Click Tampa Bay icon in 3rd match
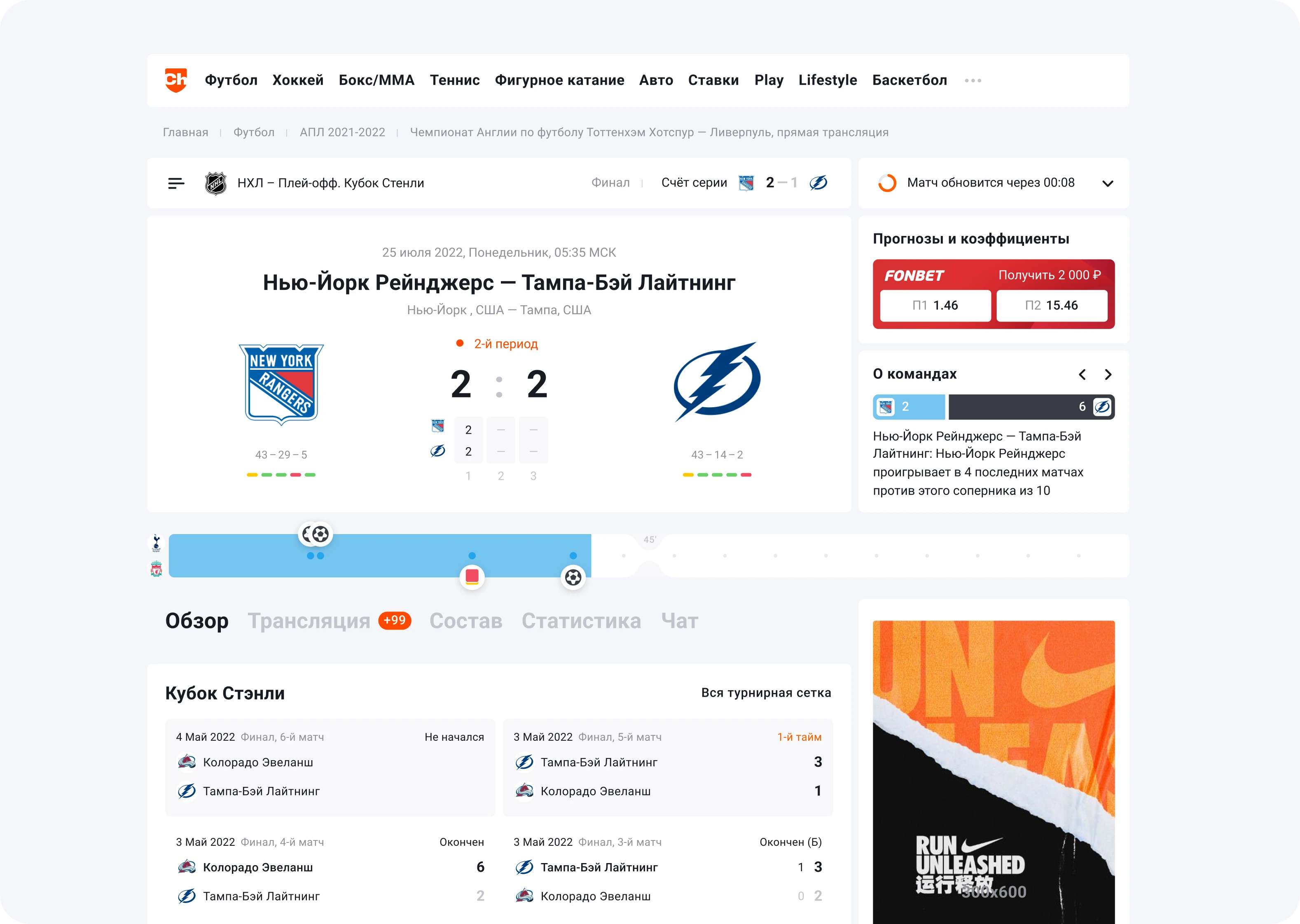The width and height of the screenshot is (1300, 924). (x=524, y=867)
